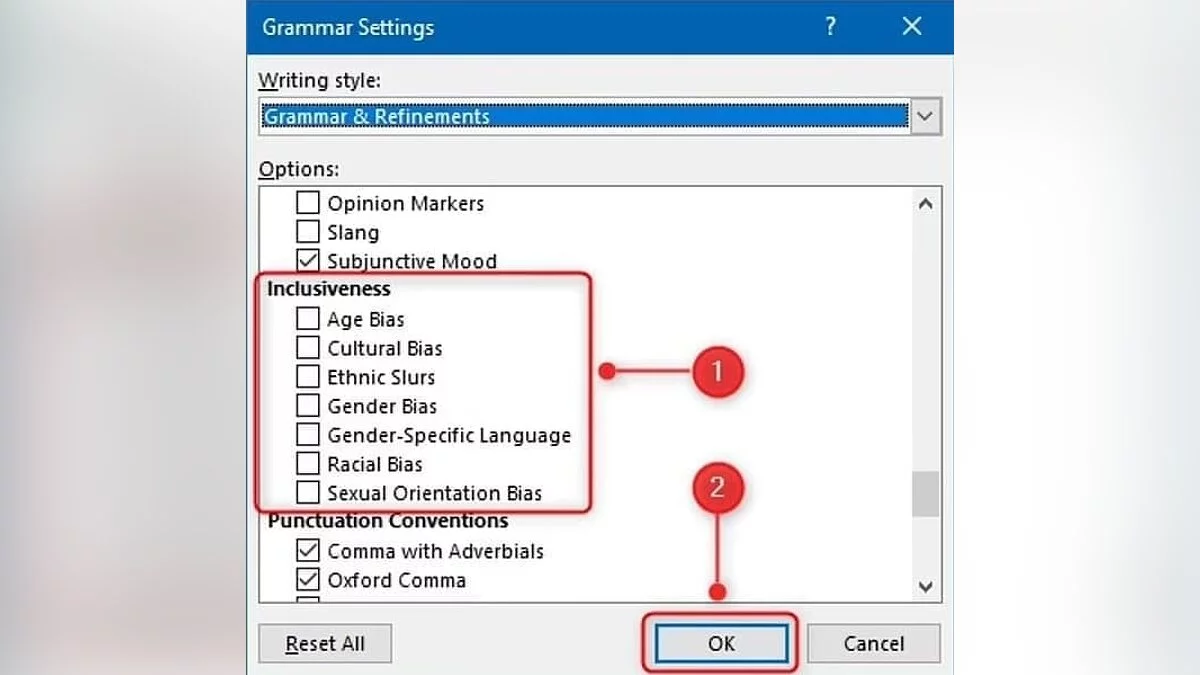1200x675 pixels.
Task: Tick the Cultural Bias checkbox
Action: coord(308,348)
